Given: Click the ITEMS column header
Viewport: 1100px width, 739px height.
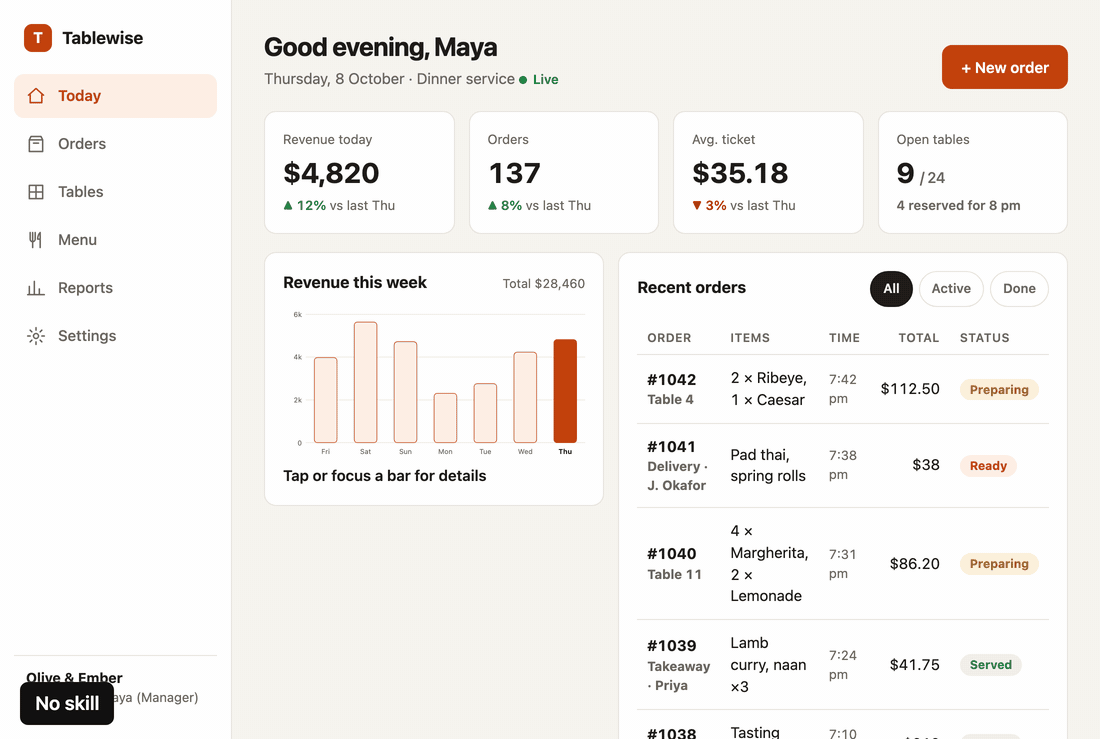Looking at the screenshot, I should point(750,338).
